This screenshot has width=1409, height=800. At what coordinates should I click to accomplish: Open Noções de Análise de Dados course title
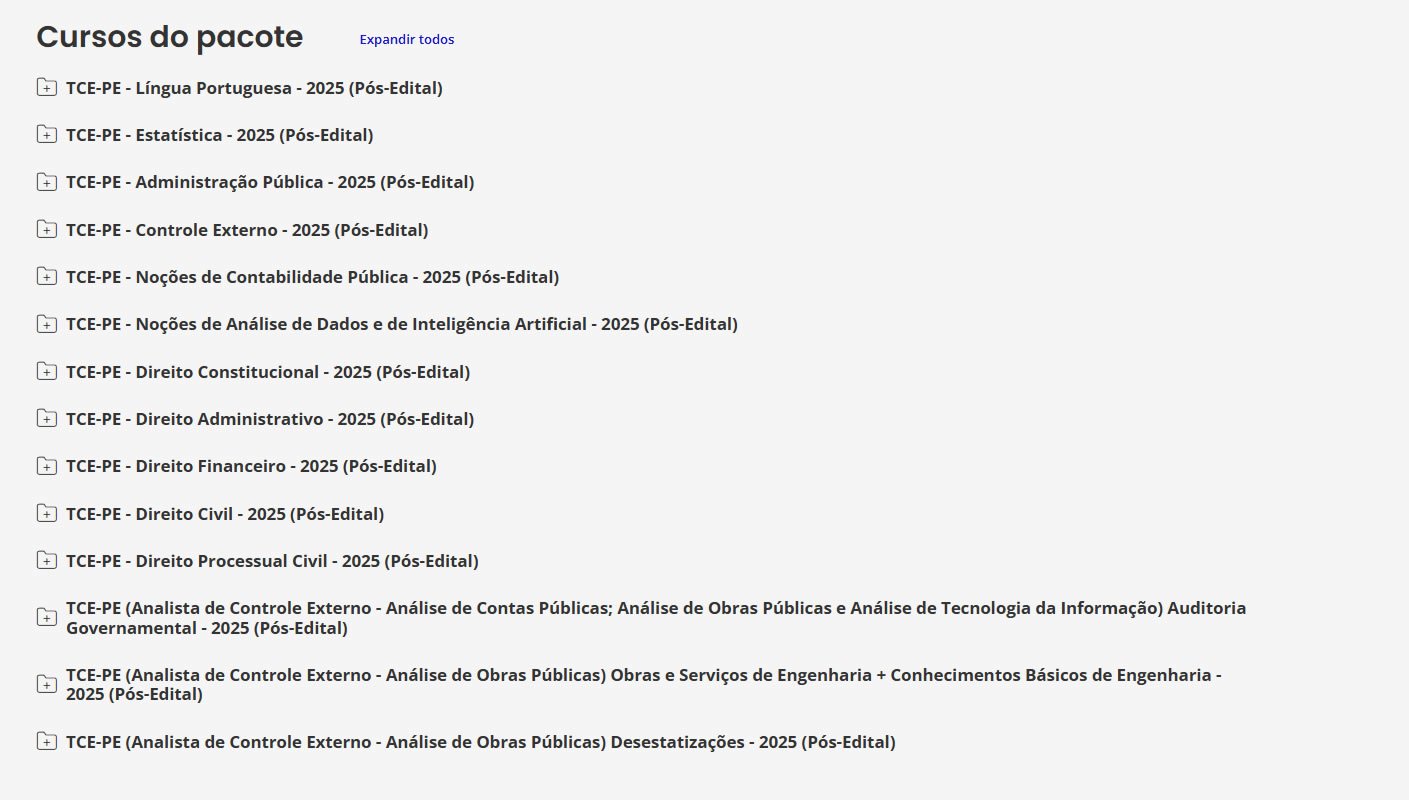click(x=401, y=324)
